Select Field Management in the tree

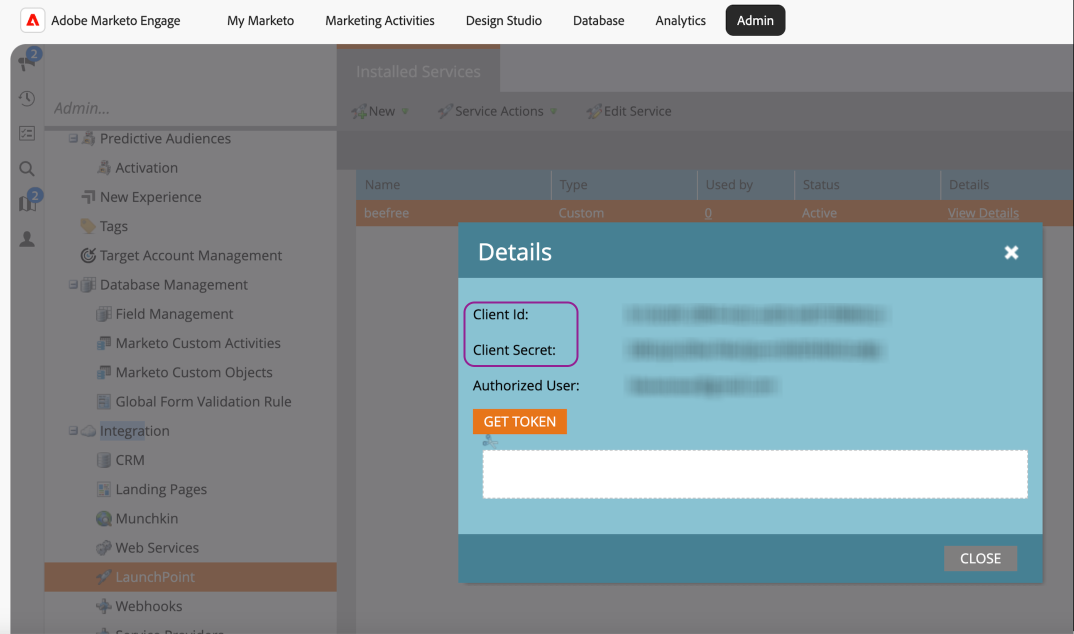[x=174, y=314]
